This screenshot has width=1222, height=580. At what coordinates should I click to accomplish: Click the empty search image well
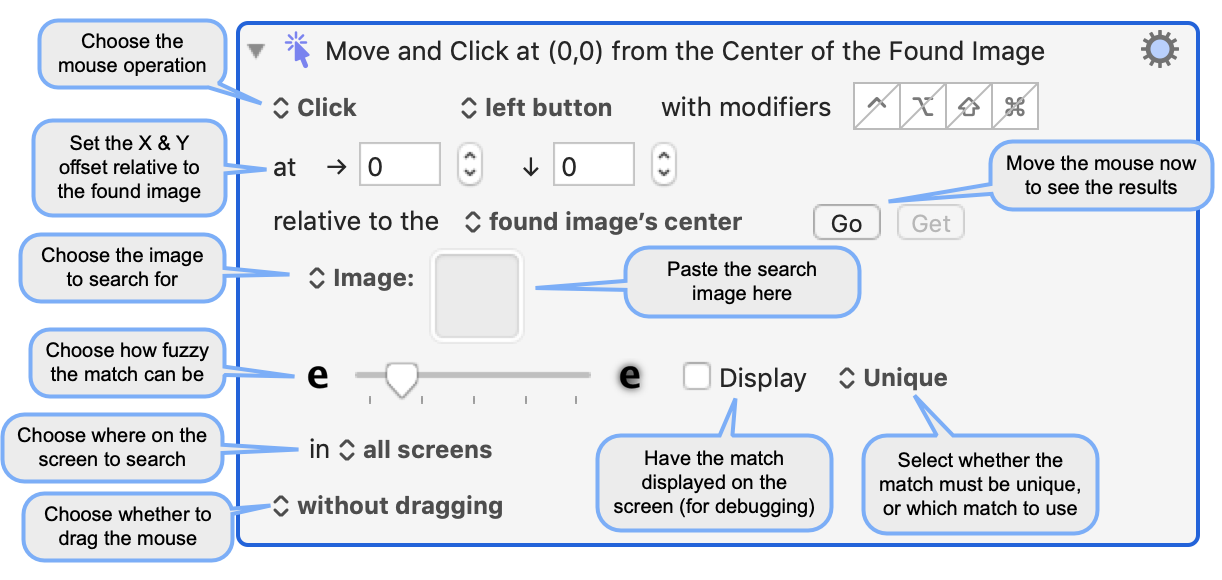click(x=476, y=296)
